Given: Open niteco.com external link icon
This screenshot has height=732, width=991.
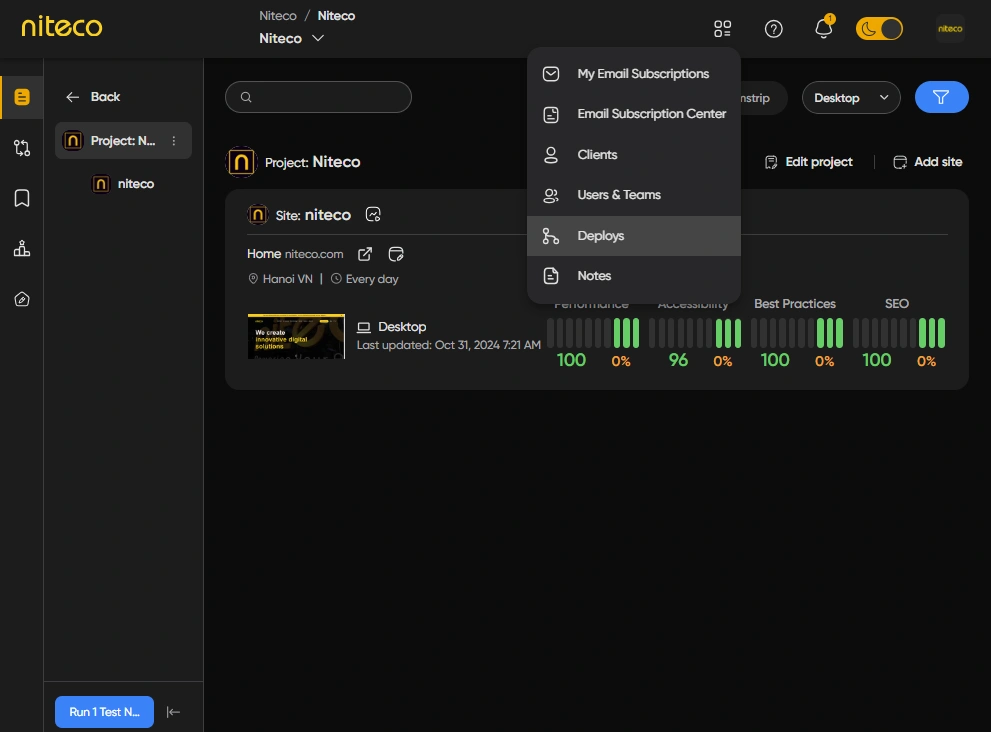Looking at the screenshot, I should click(x=365, y=254).
